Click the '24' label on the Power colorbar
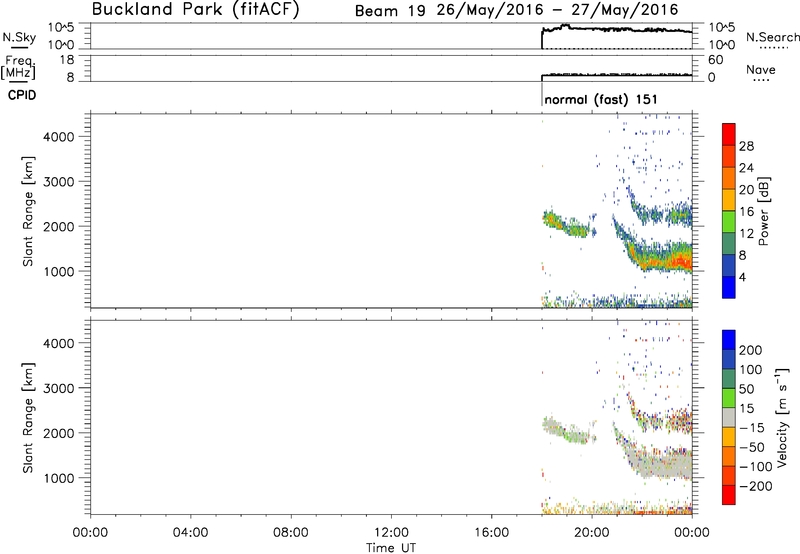800x554 pixels. 746,168
